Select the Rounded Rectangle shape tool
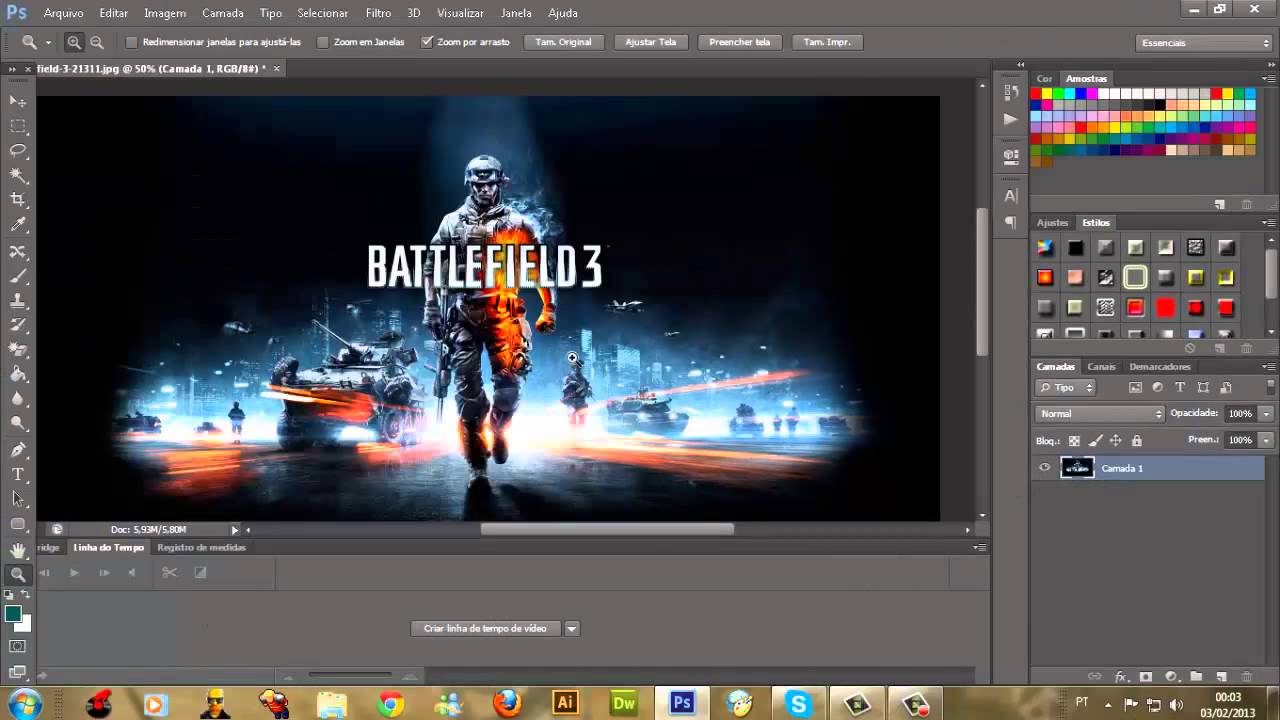 click(18, 524)
